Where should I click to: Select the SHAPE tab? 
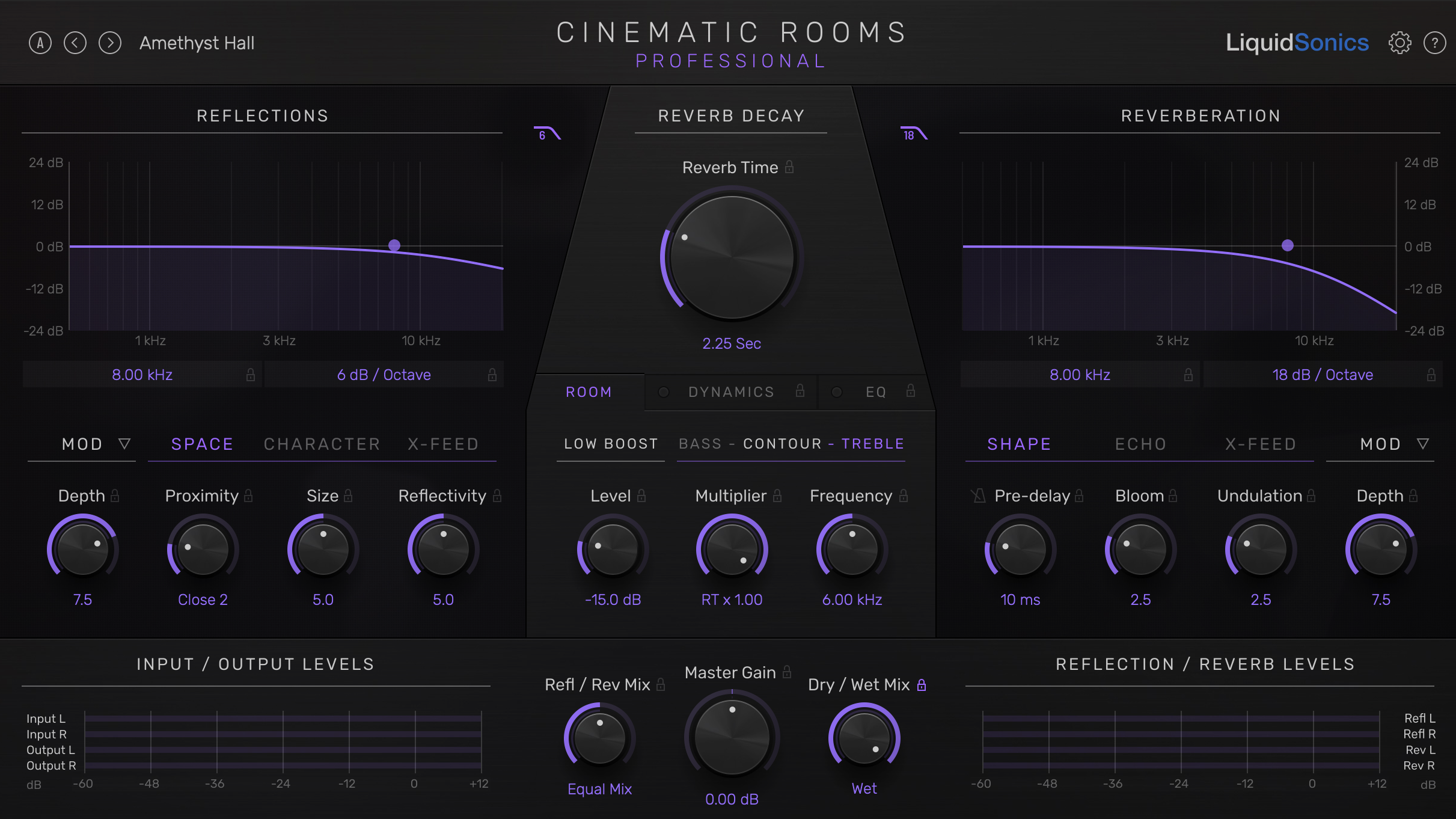[1019, 444]
